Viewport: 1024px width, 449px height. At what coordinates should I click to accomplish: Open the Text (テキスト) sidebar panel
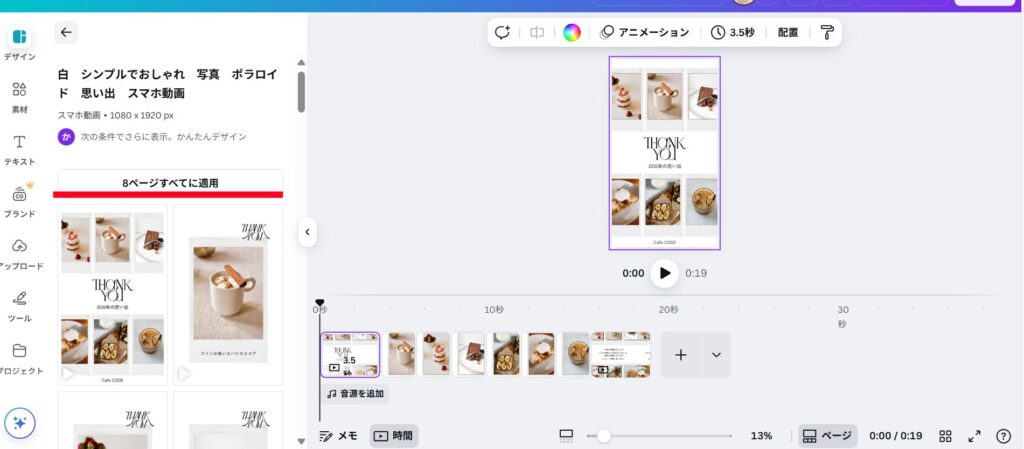(x=20, y=149)
